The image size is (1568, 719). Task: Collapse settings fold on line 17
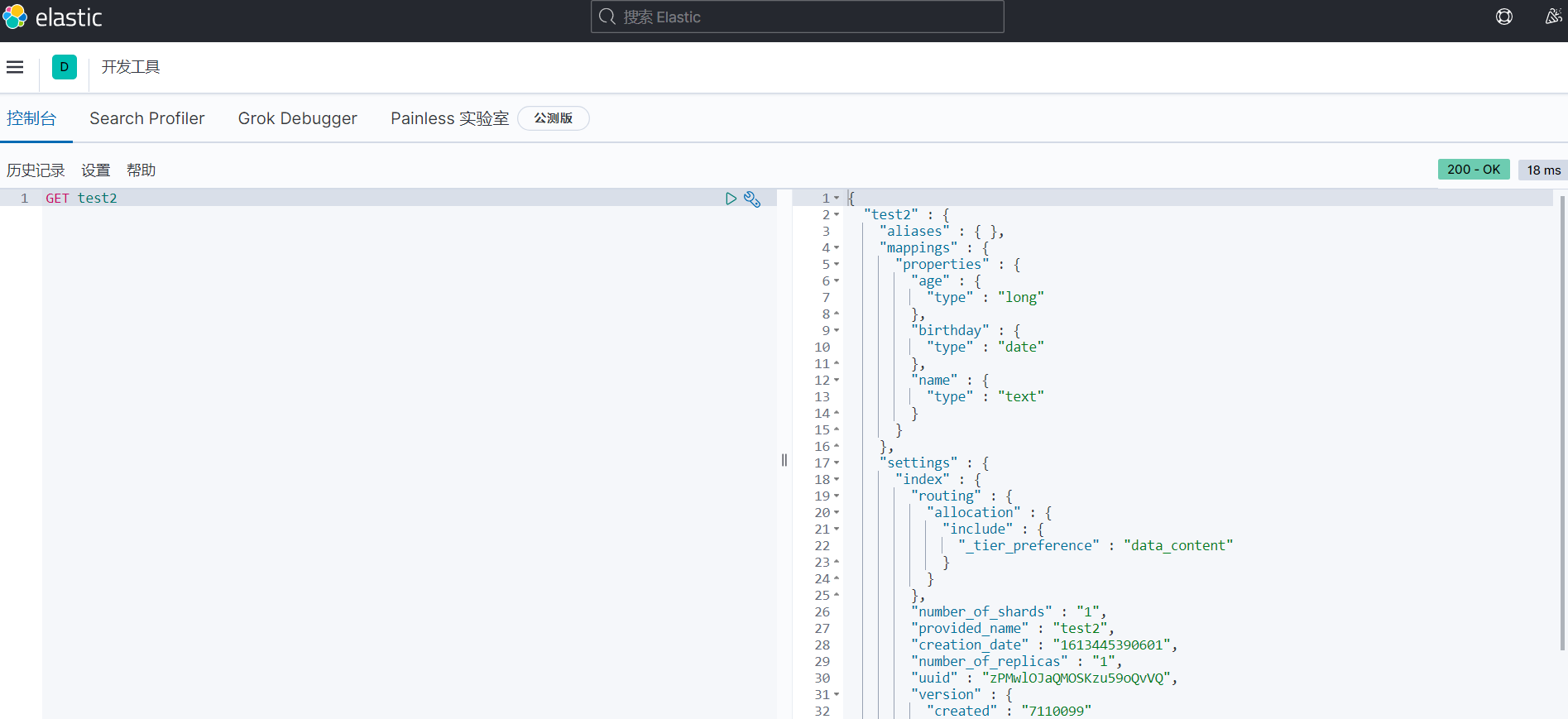tap(837, 463)
